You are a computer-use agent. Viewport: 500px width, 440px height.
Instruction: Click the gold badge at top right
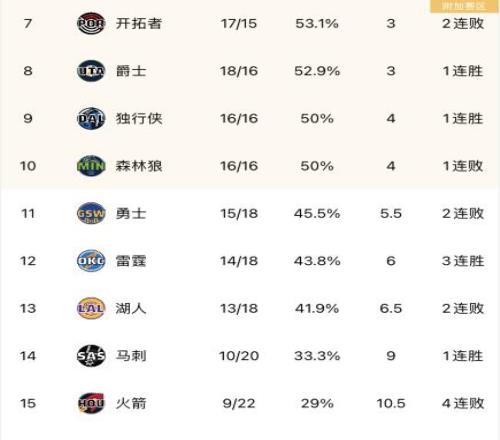point(464,6)
